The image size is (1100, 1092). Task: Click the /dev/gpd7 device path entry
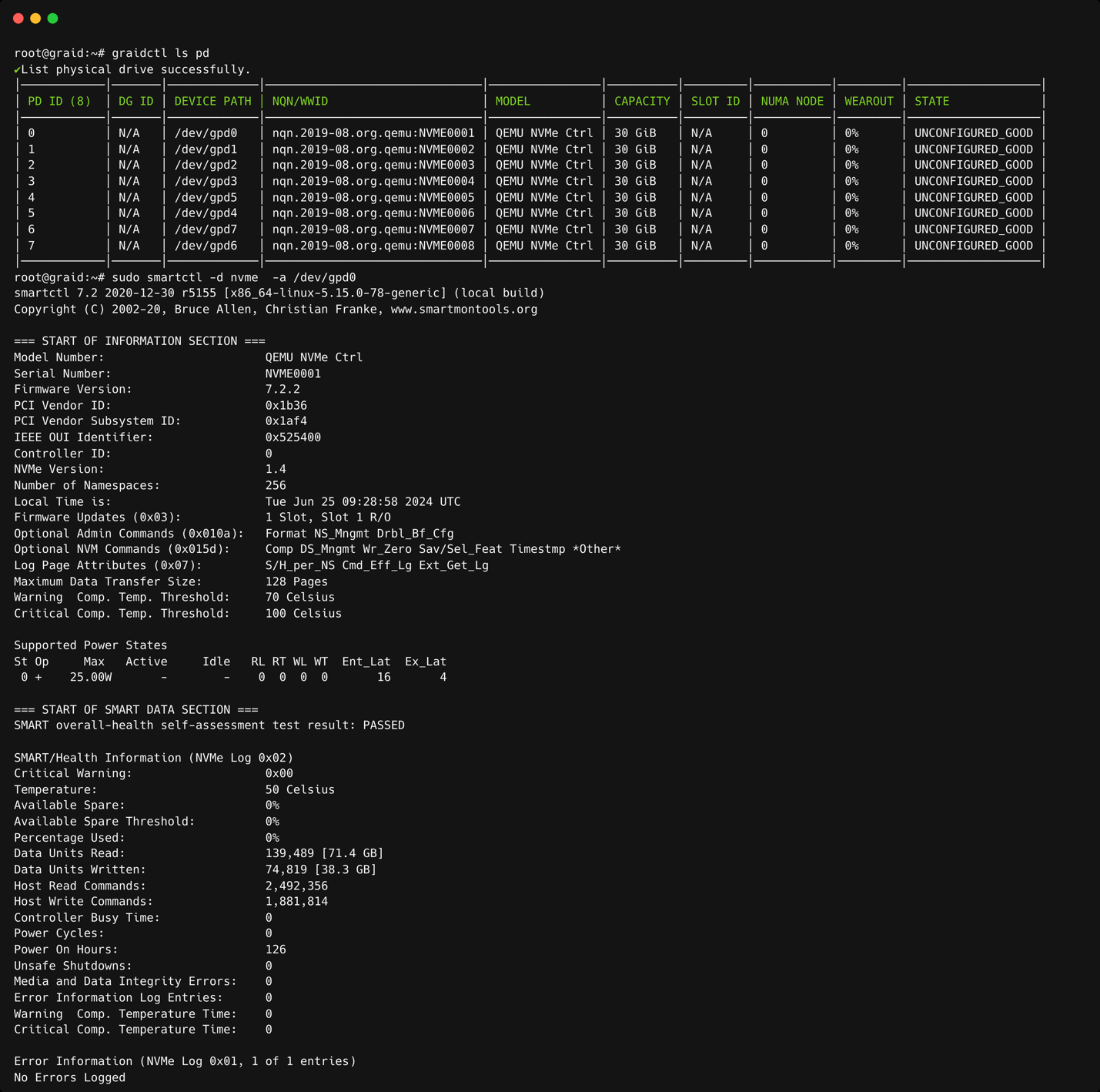pyautogui.click(x=205, y=229)
